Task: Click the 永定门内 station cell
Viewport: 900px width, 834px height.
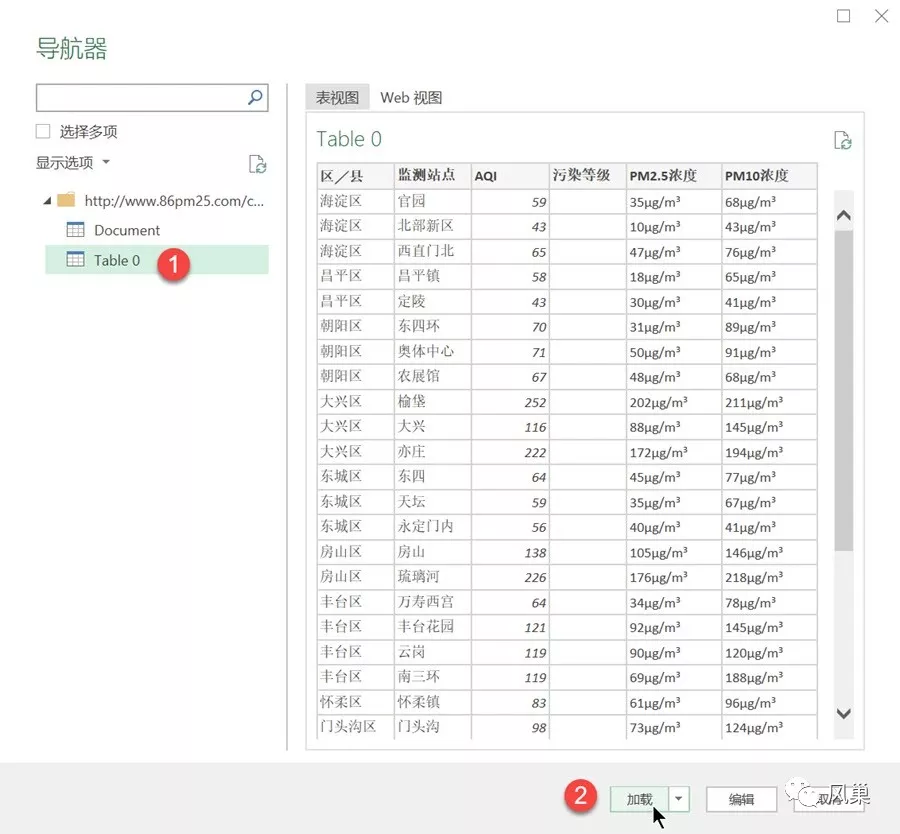Action: point(432,527)
